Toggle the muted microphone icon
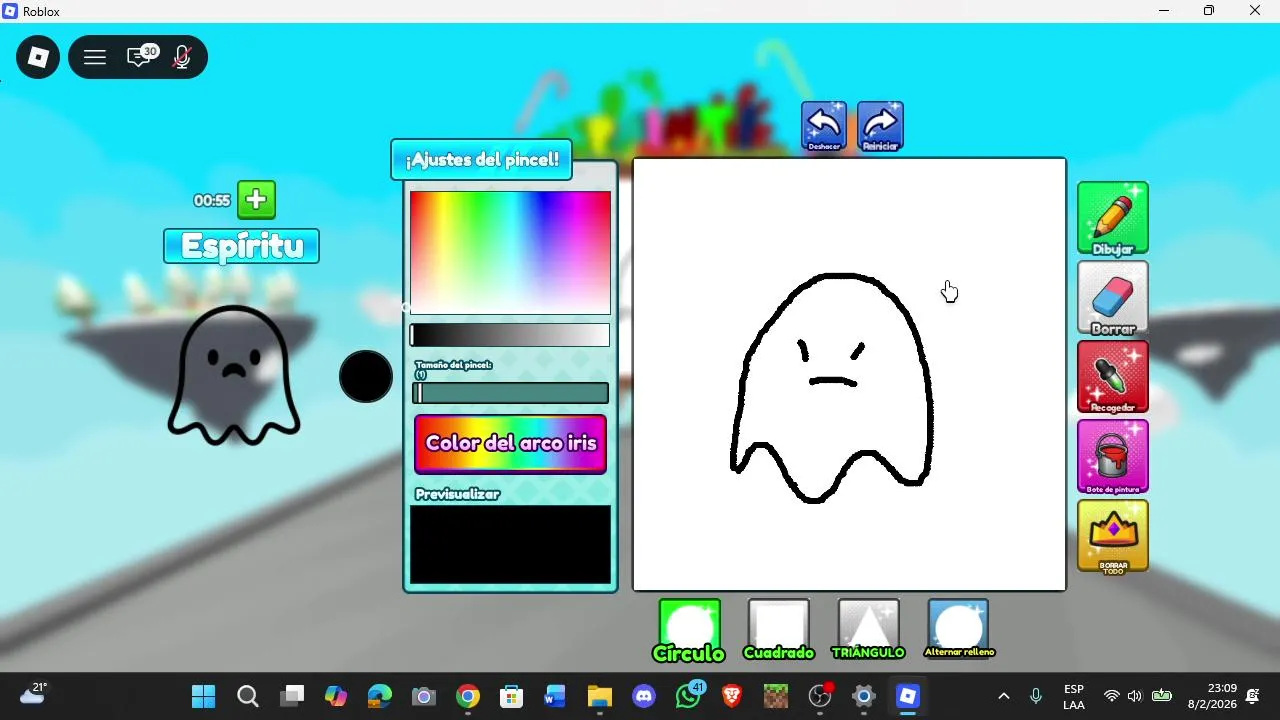This screenshot has width=1280, height=720. pos(182,58)
